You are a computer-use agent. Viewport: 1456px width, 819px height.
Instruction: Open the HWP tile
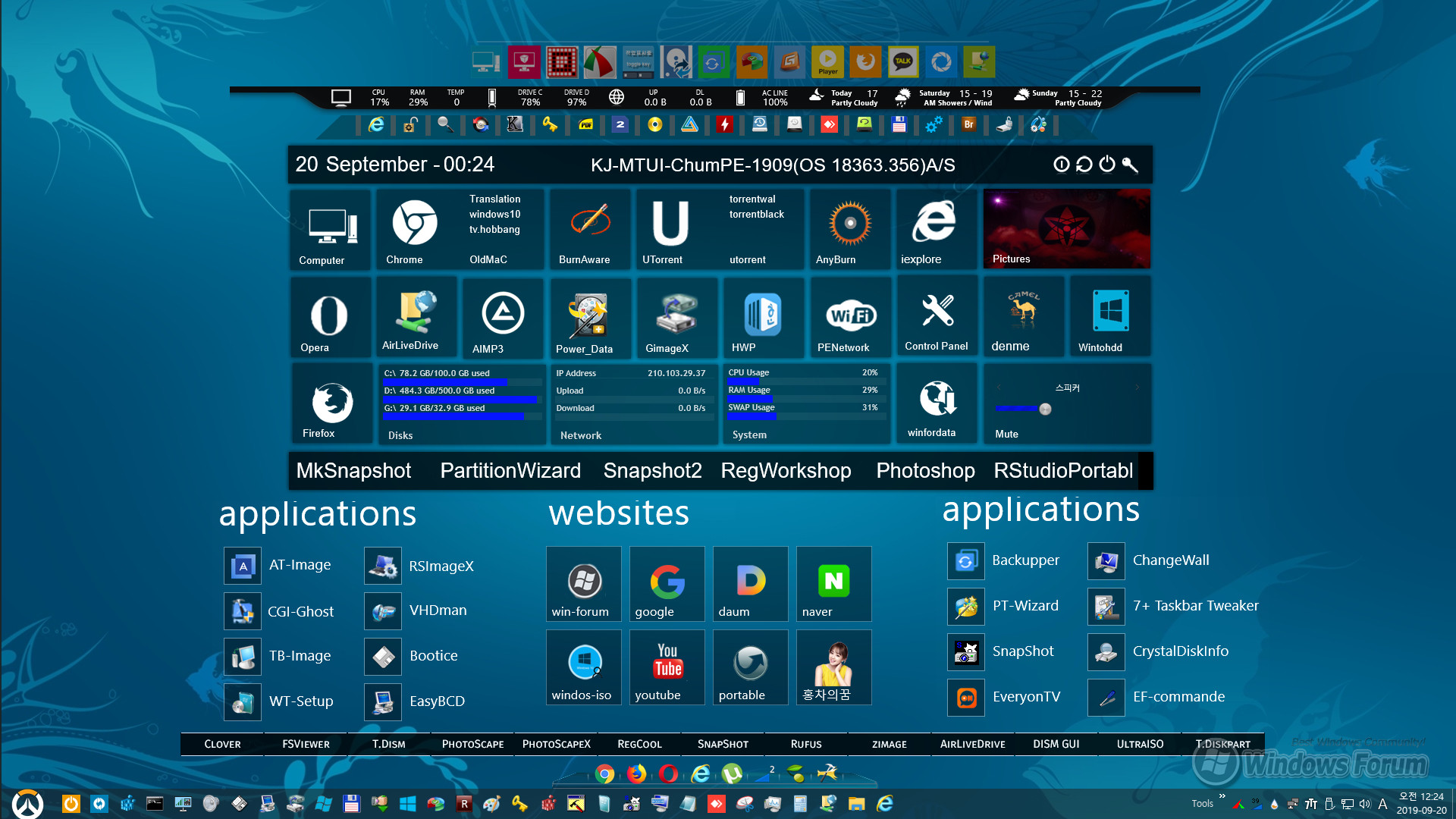point(763,317)
